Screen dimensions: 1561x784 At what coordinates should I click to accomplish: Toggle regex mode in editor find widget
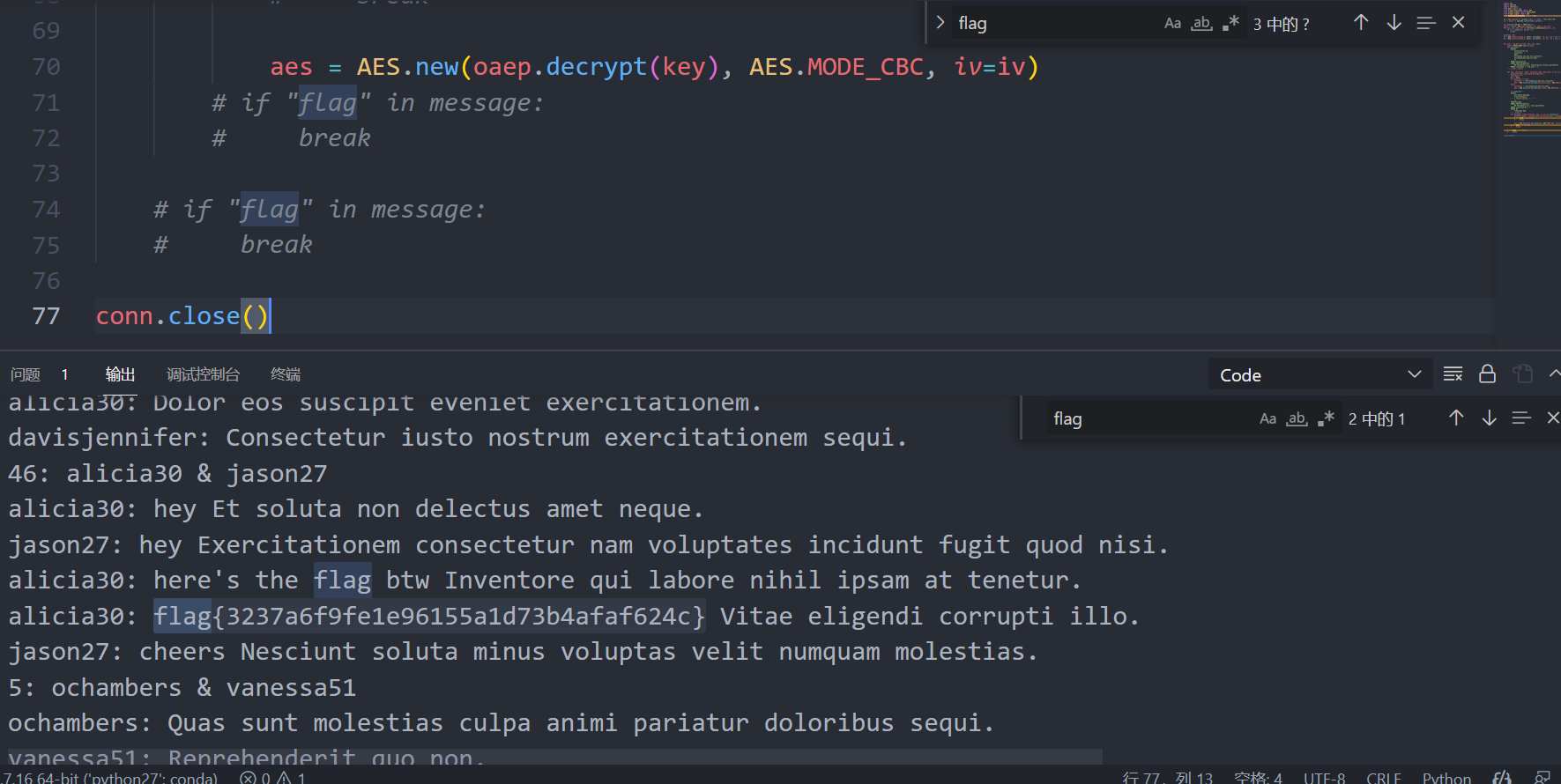pos(1230,23)
